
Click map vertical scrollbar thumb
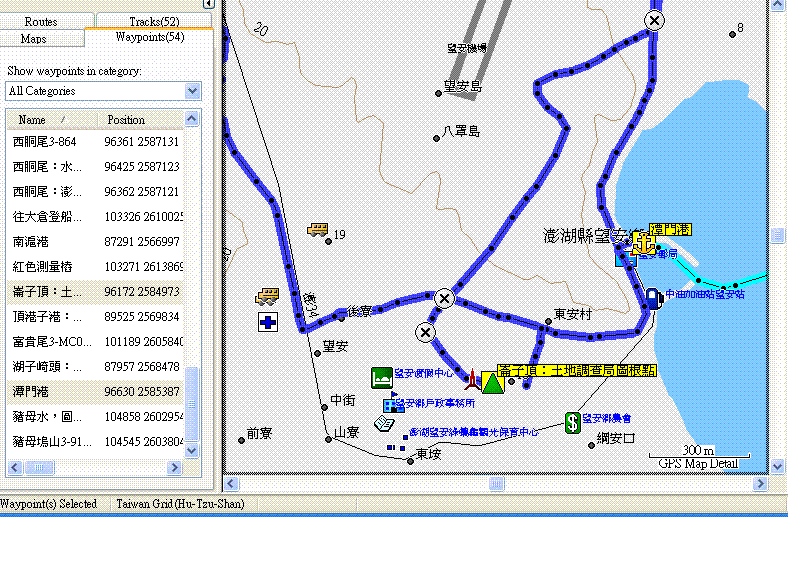coord(777,235)
